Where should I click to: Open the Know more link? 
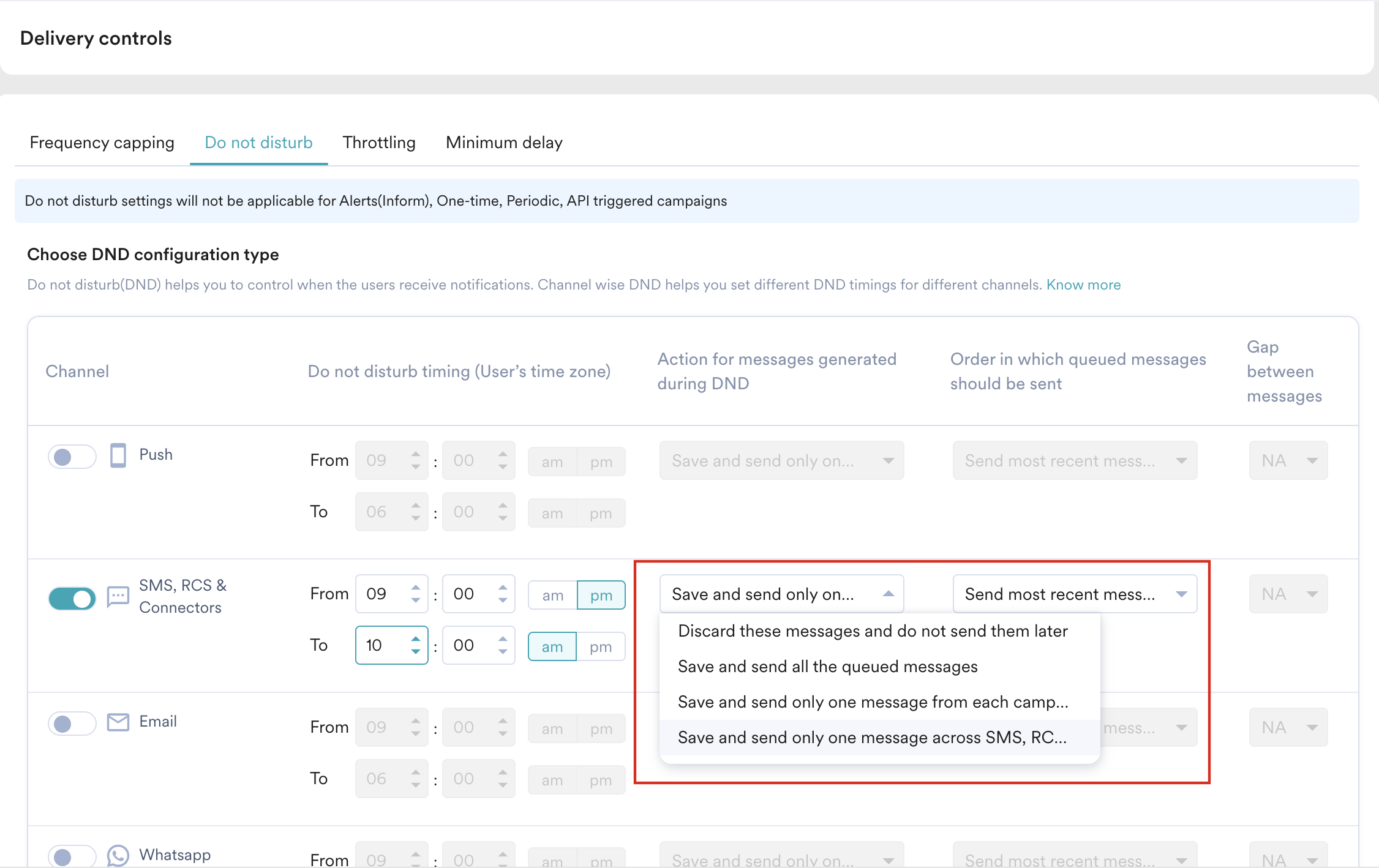[1083, 285]
